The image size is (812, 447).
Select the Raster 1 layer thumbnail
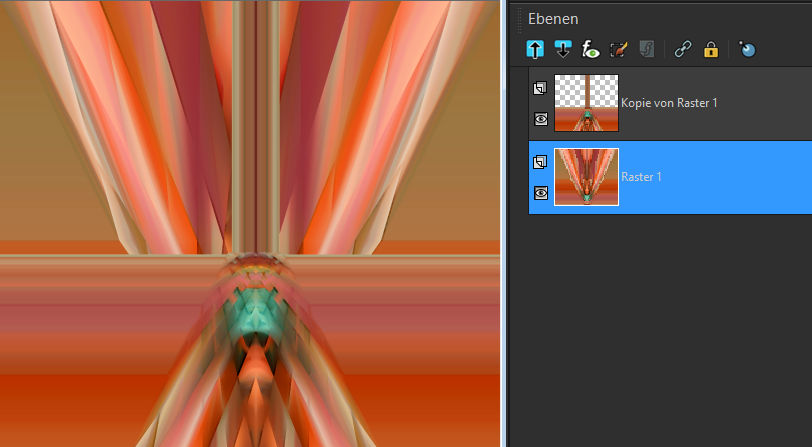pyautogui.click(x=586, y=177)
